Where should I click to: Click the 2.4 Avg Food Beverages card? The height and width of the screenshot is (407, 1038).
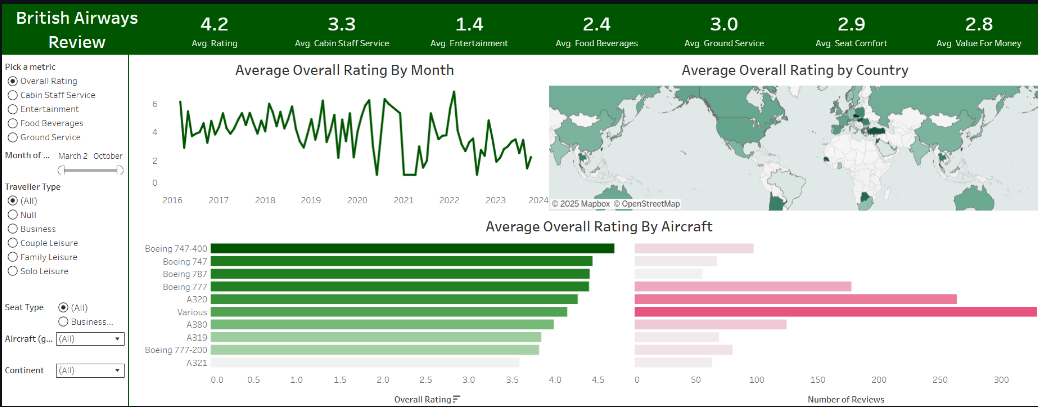tap(597, 31)
